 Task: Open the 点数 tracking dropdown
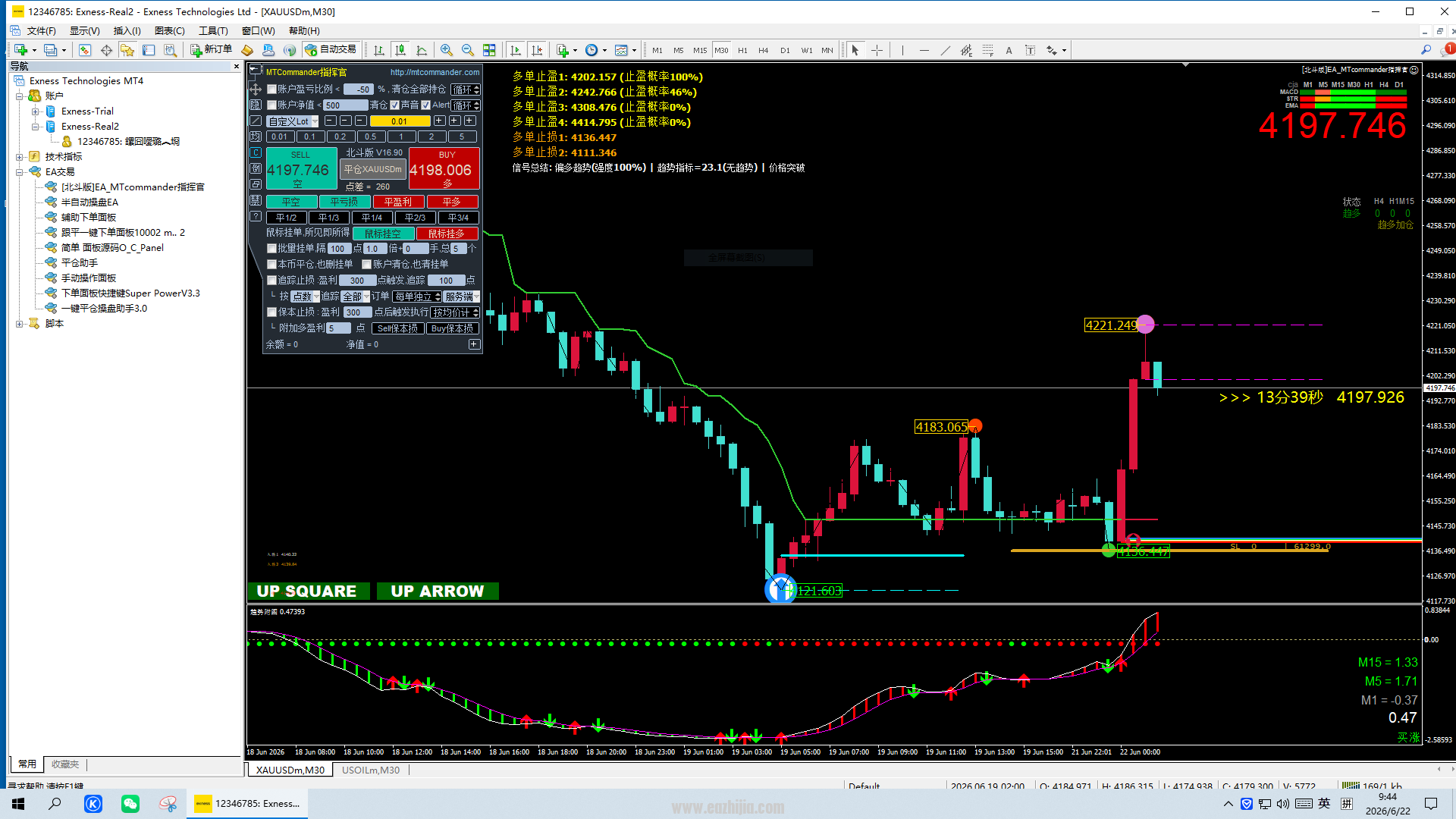[x=306, y=297]
